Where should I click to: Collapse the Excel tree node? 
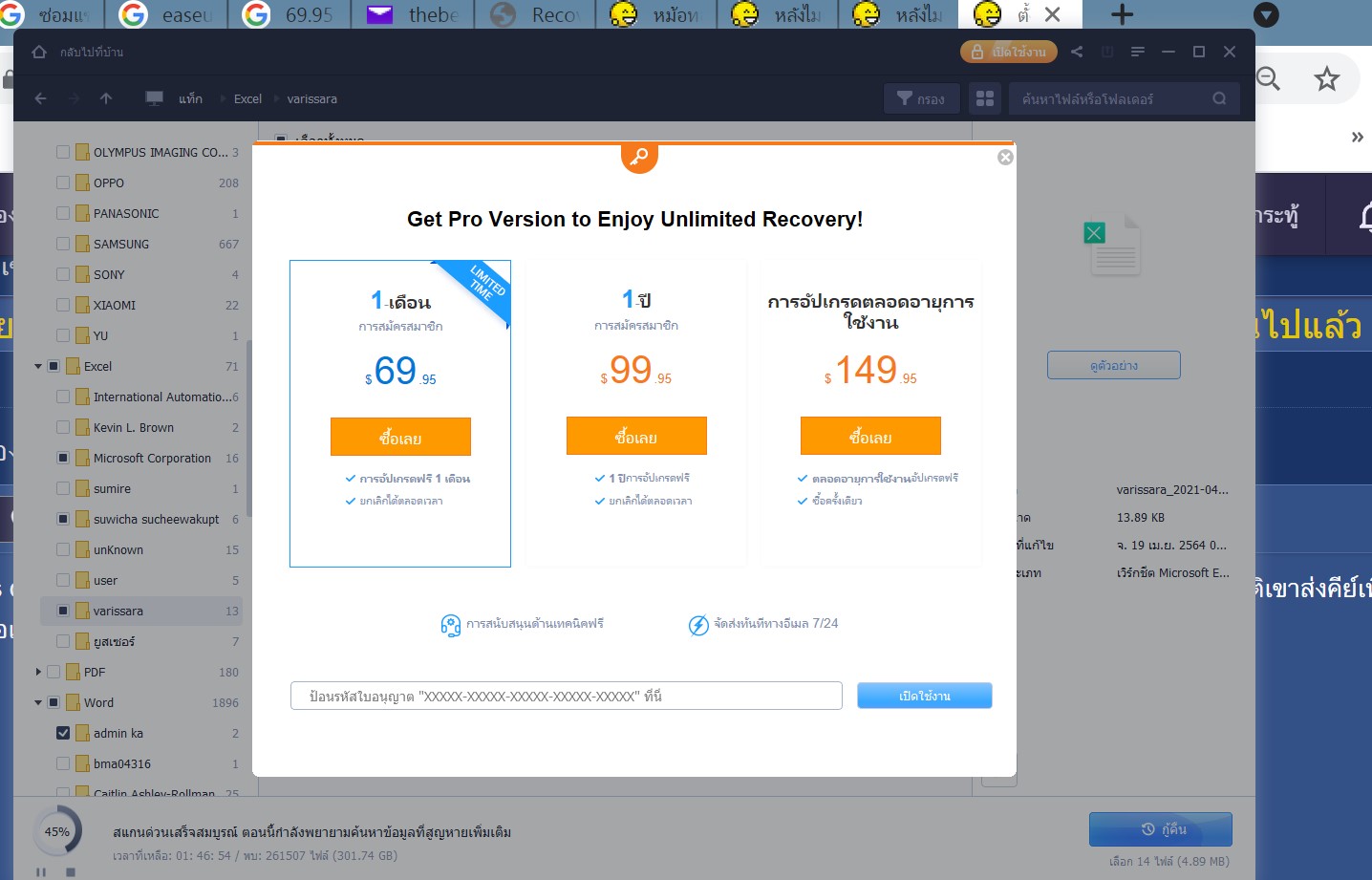[38, 366]
